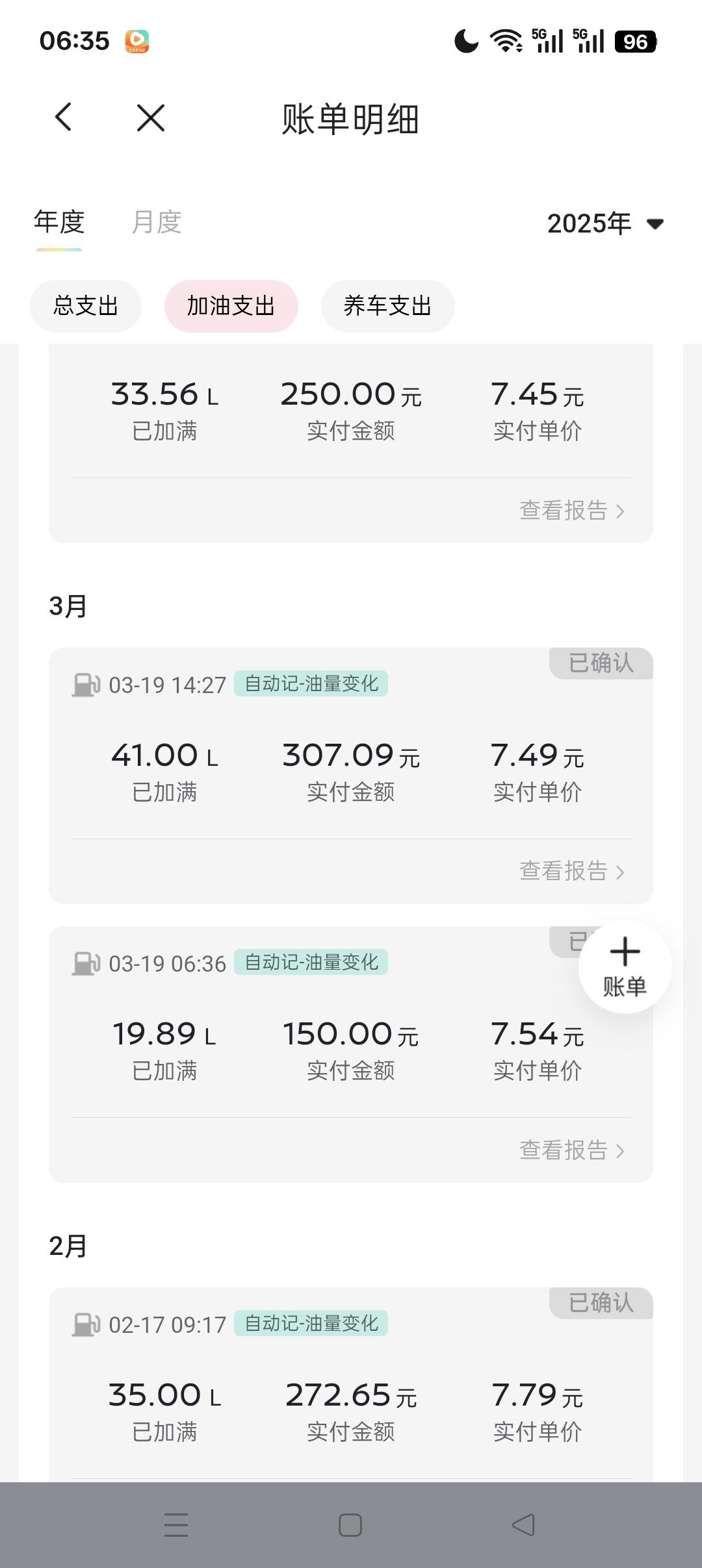Switch to the 年度 tab
Viewport: 702px width, 1568px height.
click(59, 222)
